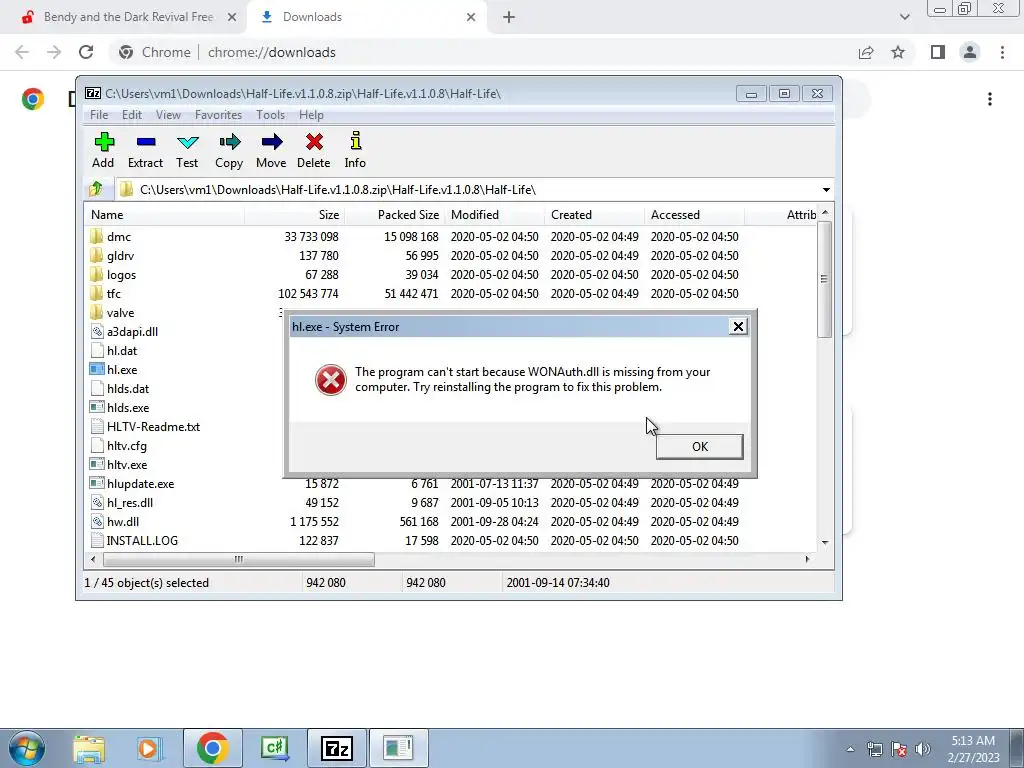Select the hl.dat file
The height and width of the screenshot is (768, 1024).
tap(114, 351)
